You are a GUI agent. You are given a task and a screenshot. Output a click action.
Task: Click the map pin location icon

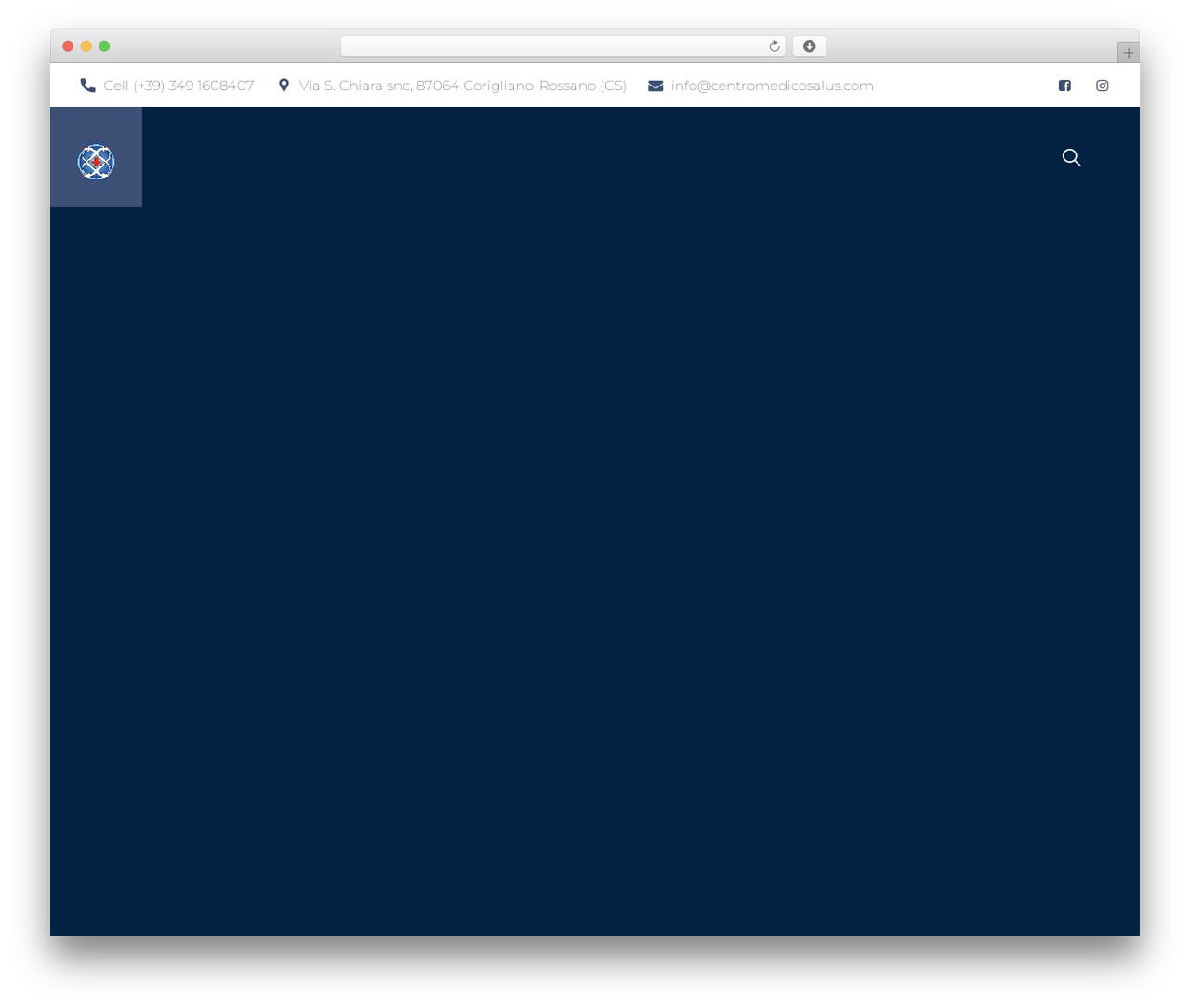click(x=284, y=86)
